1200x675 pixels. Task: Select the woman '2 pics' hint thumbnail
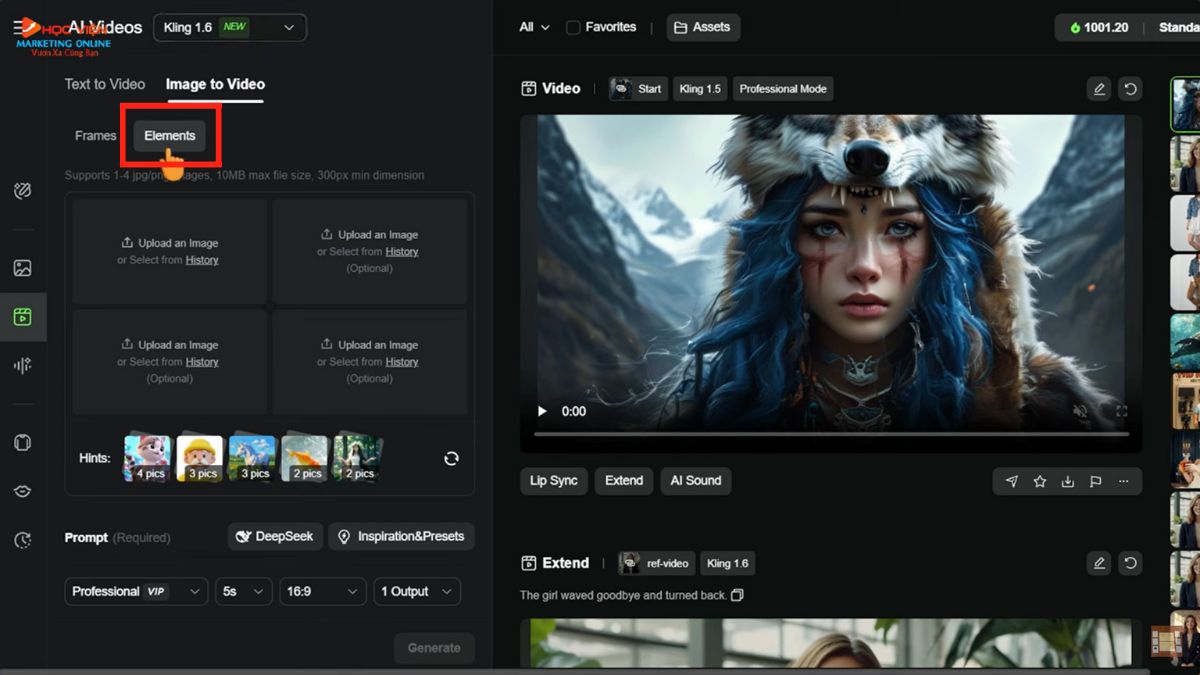pyautogui.click(x=357, y=458)
